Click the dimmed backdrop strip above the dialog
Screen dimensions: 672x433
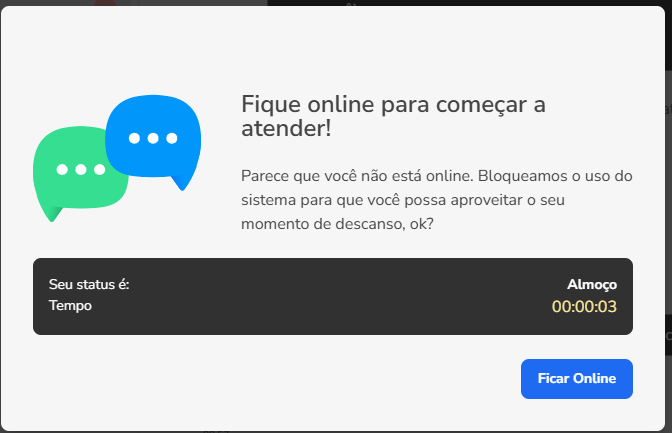(336, 3)
